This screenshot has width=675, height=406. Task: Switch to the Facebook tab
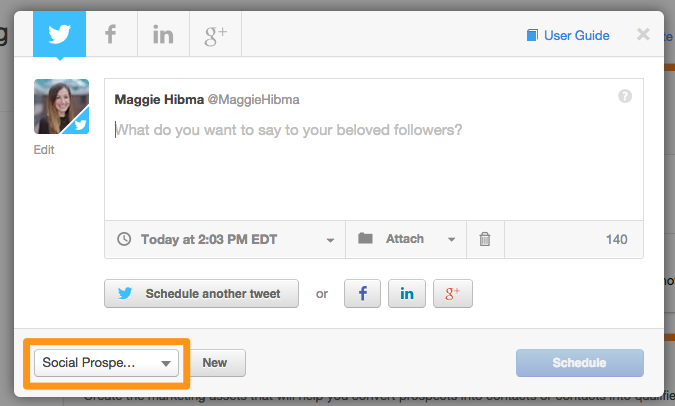111,34
